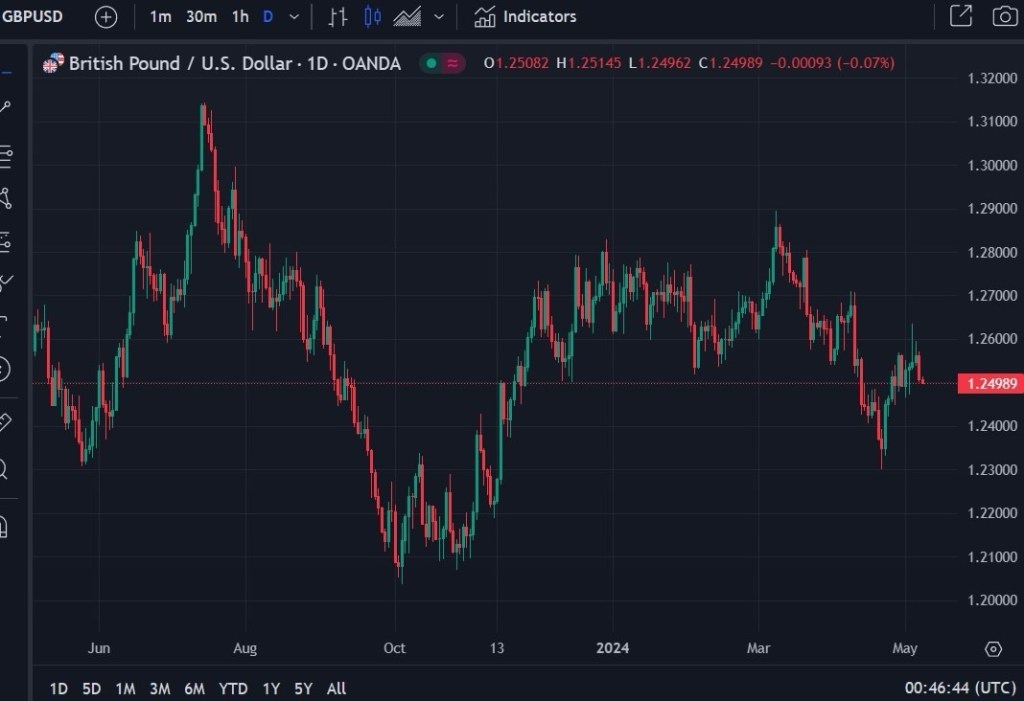Viewport: 1024px width, 701px height.
Task: Open the Indicators button
Action: coord(526,17)
